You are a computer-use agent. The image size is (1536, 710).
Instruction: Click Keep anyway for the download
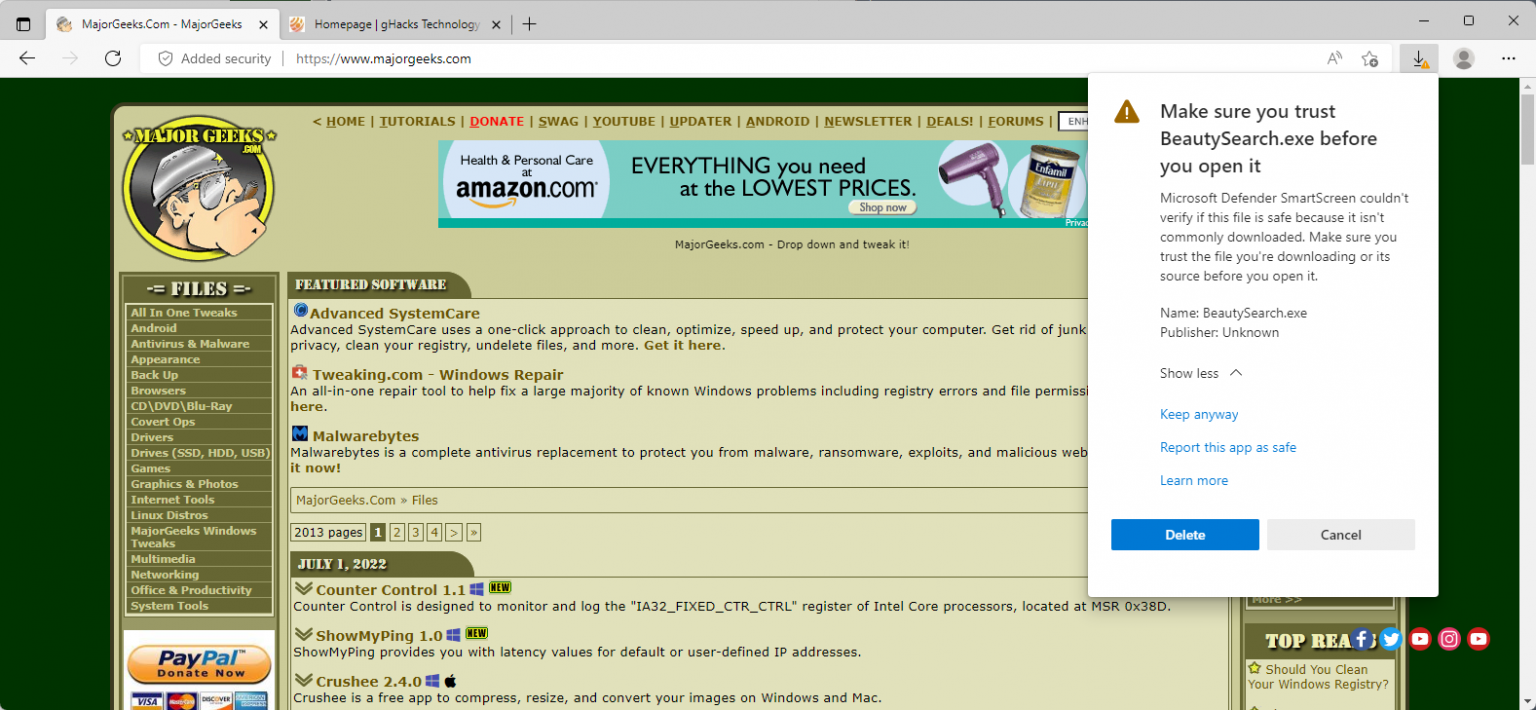click(1198, 413)
